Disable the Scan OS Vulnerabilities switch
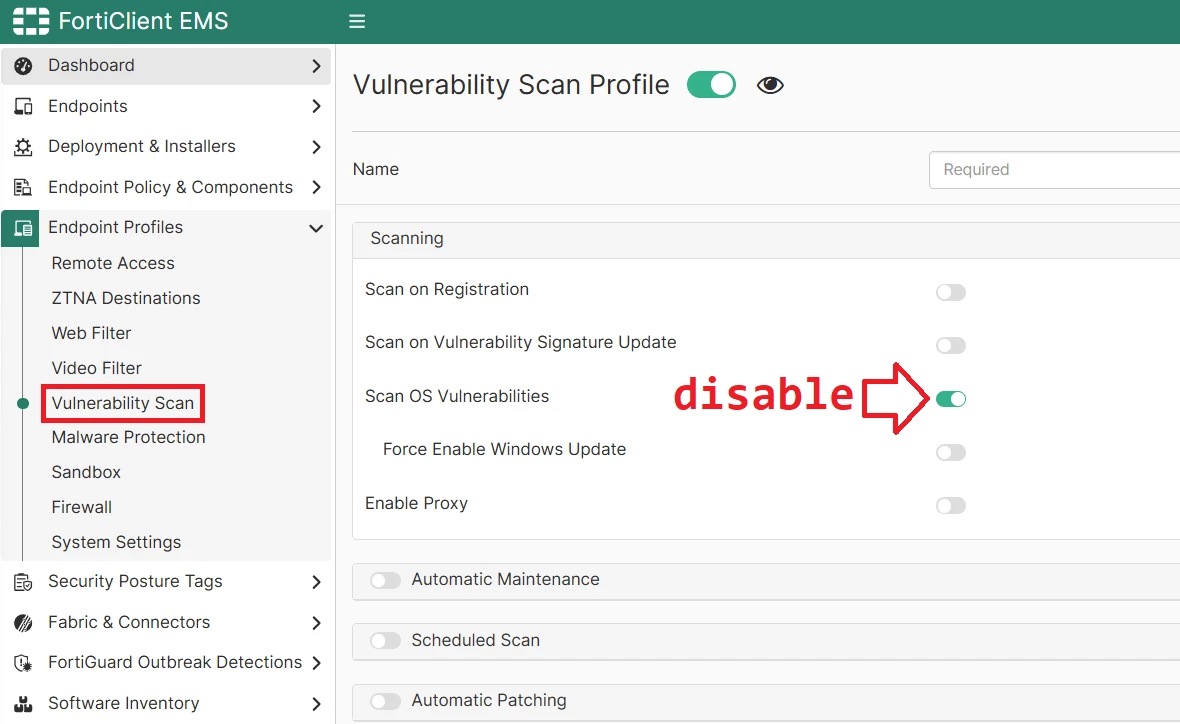Viewport: 1180px width, 724px height. click(950, 399)
